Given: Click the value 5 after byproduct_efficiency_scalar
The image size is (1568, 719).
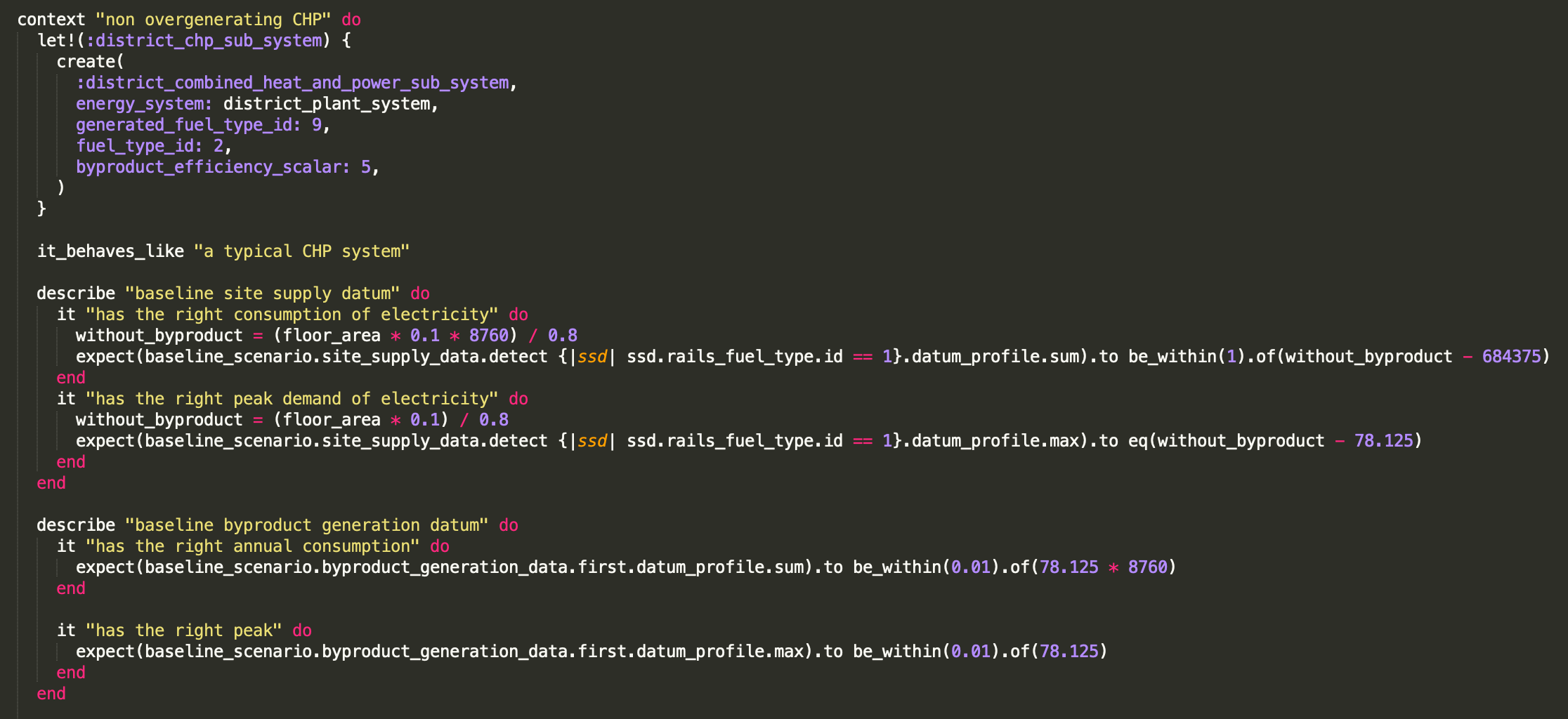Looking at the screenshot, I should (366, 167).
